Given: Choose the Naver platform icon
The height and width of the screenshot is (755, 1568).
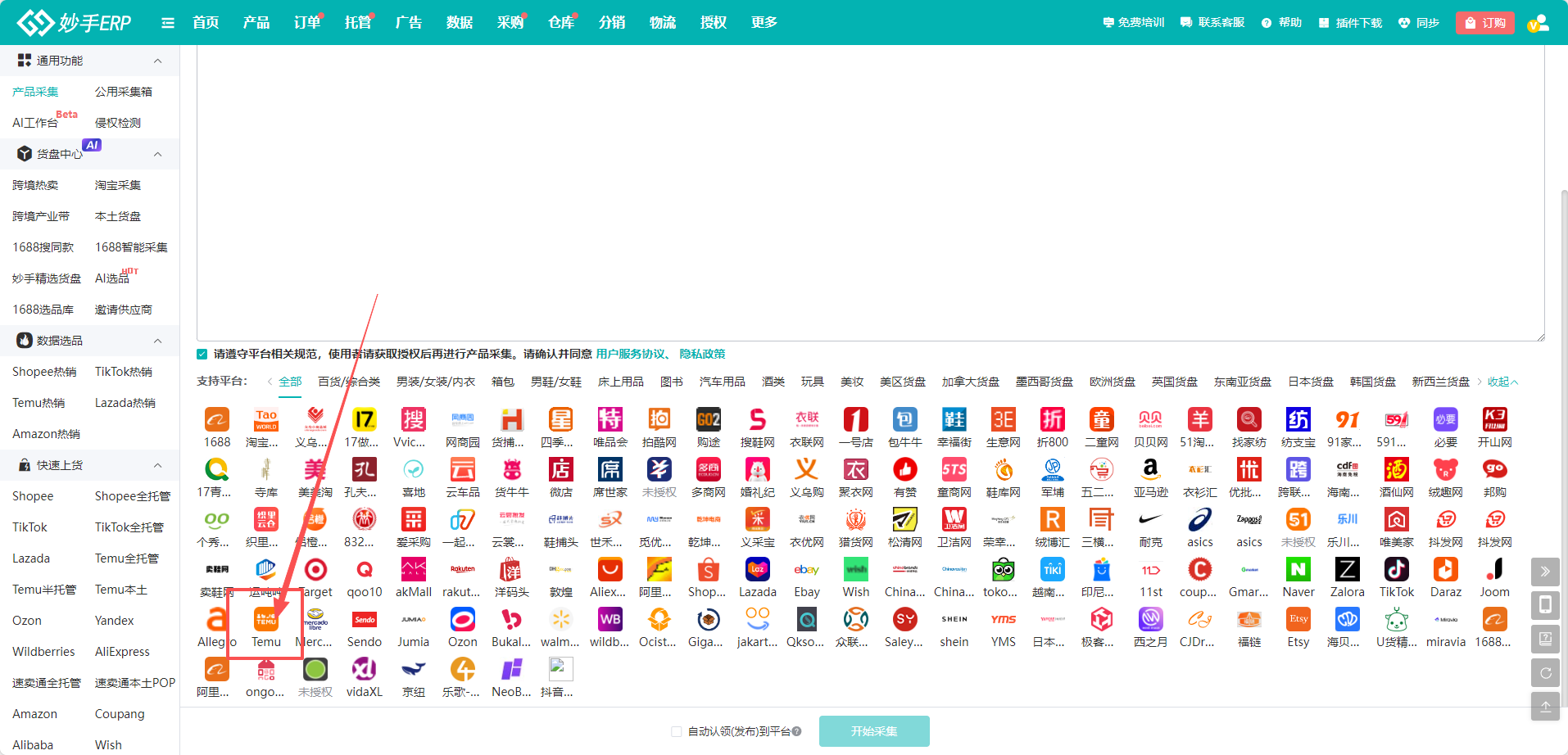Looking at the screenshot, I should [1298, 570].
